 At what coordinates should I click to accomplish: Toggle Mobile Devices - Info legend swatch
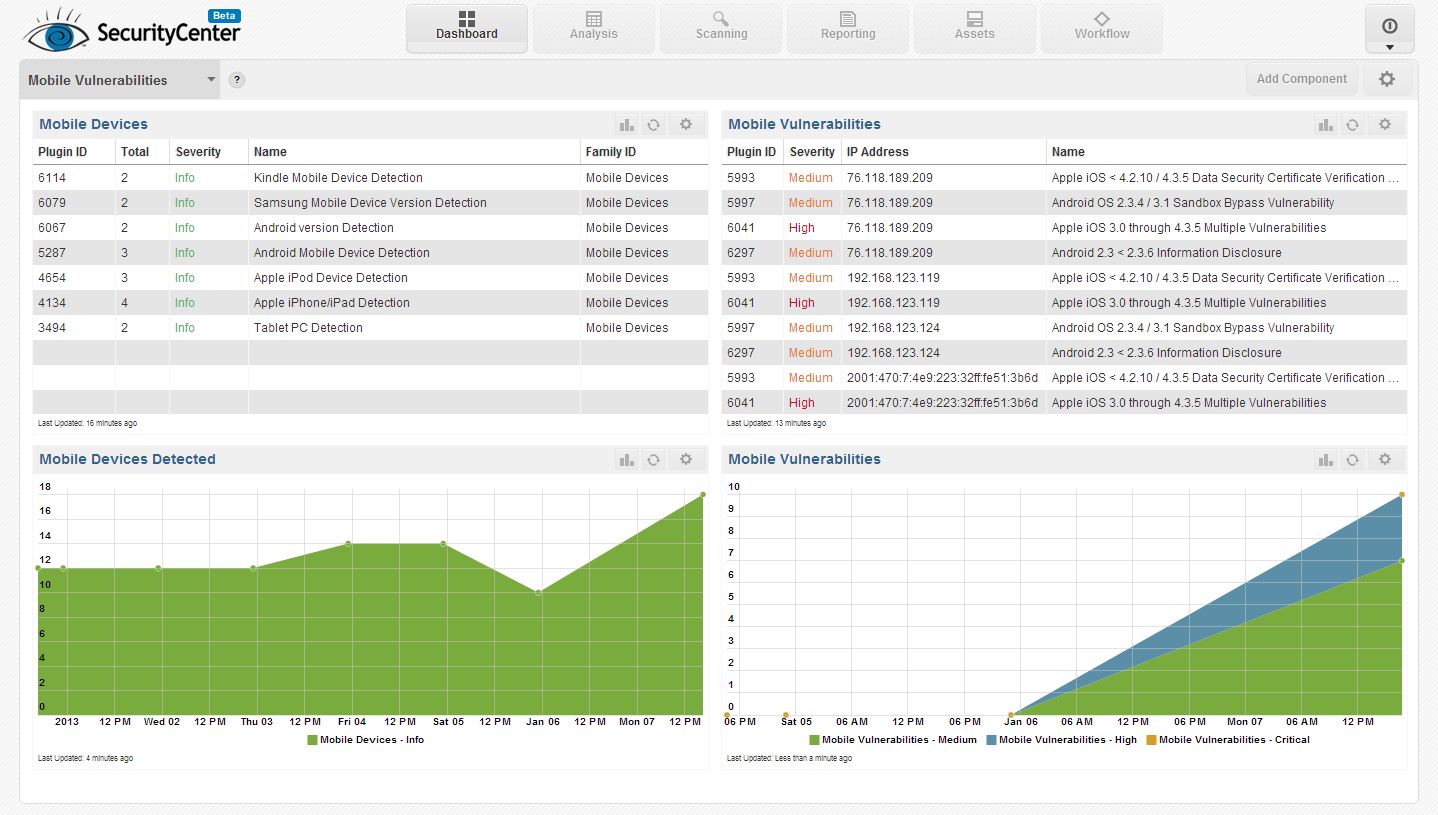pos(312,740)
